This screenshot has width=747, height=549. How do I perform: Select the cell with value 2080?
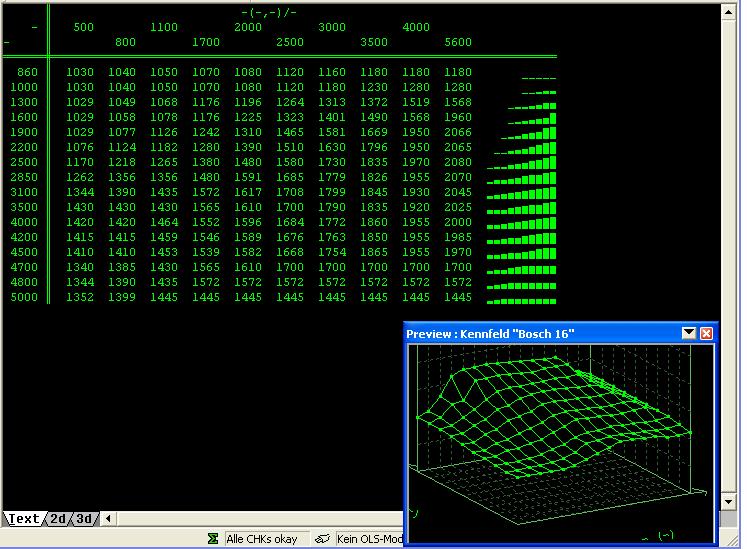click(458, 162)
